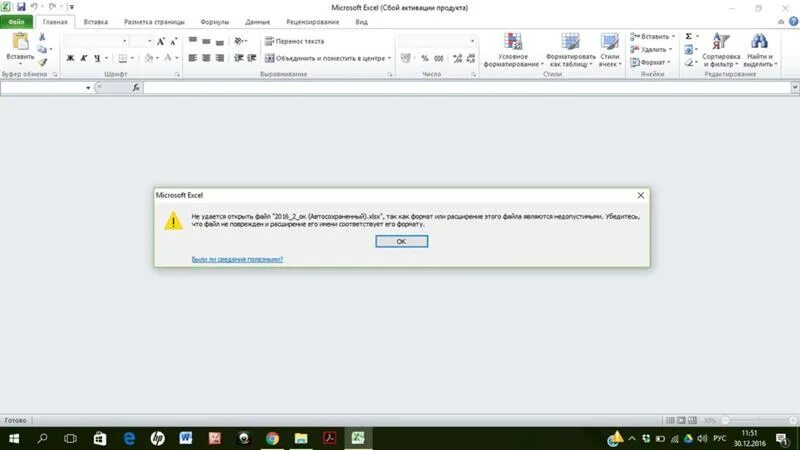Click Объединить и поместить в центре
Screen dimensions: 800x450
pyautogui.click(x=328, y=58)
